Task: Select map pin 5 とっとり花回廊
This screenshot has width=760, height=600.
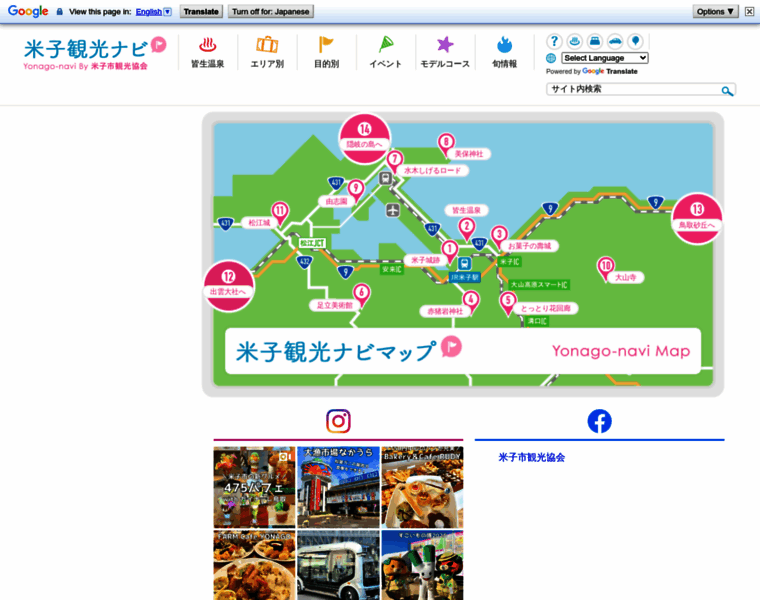Action: click(507, 302)
